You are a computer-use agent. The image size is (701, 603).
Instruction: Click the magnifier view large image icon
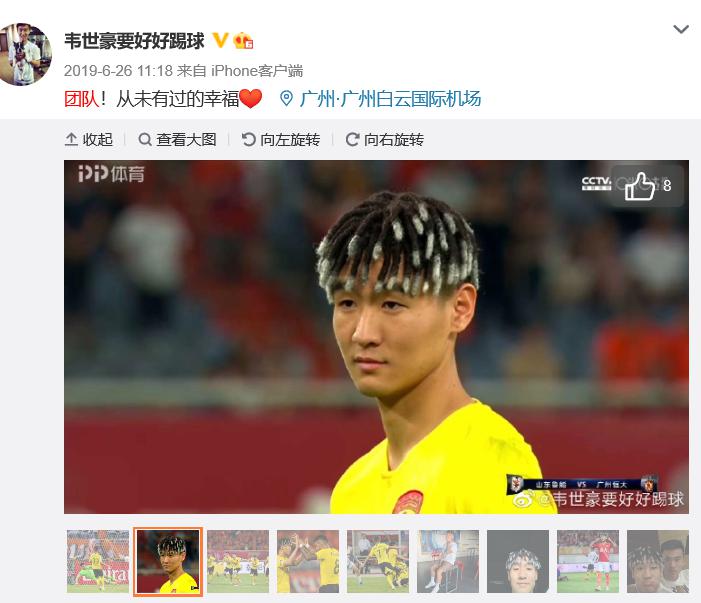click(144, 139)
